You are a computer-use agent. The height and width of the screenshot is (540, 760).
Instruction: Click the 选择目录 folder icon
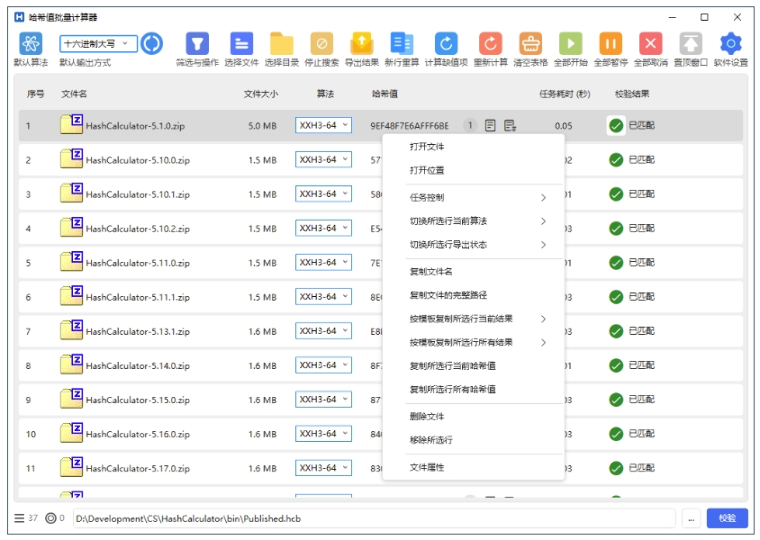(282, 44)
